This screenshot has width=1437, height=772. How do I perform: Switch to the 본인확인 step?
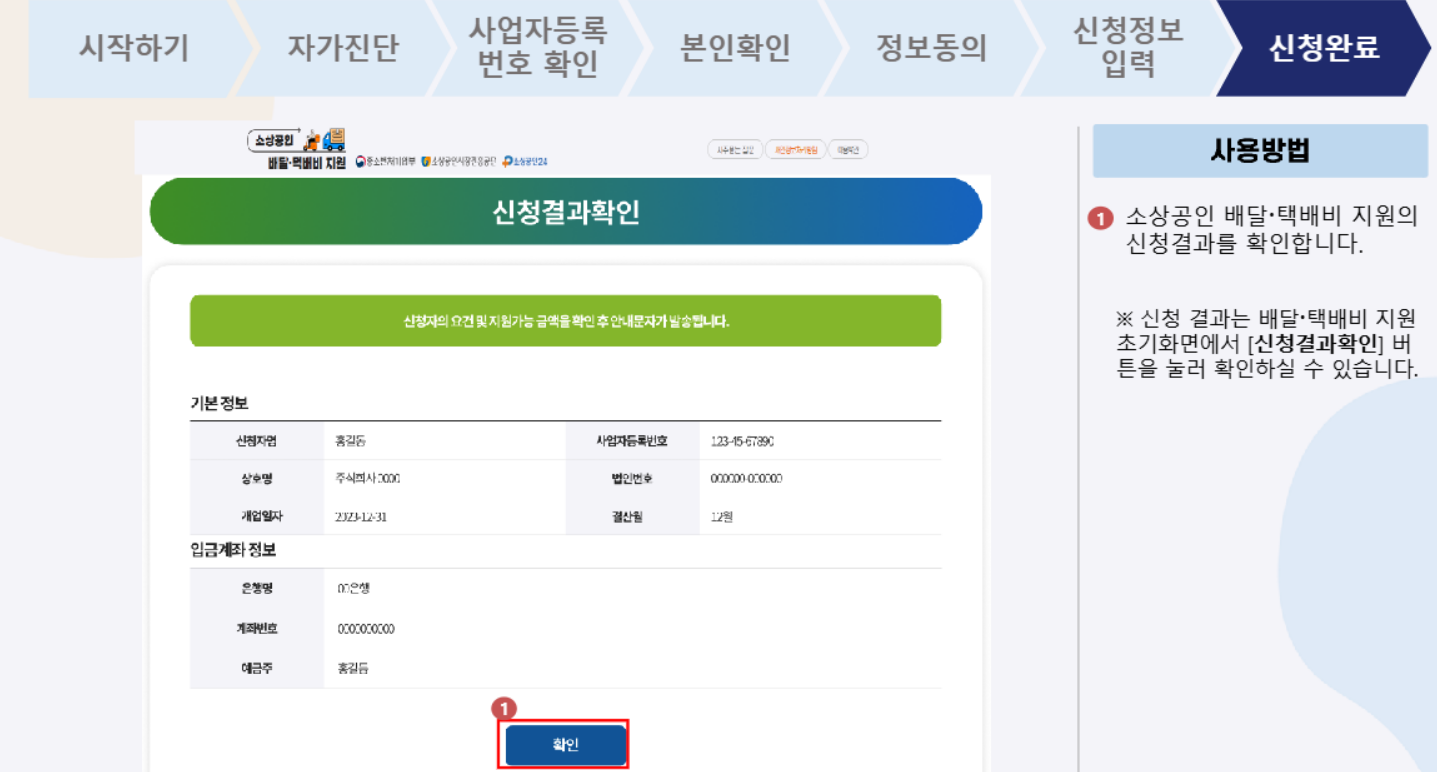pyautogui.click(x=735, y=48)
